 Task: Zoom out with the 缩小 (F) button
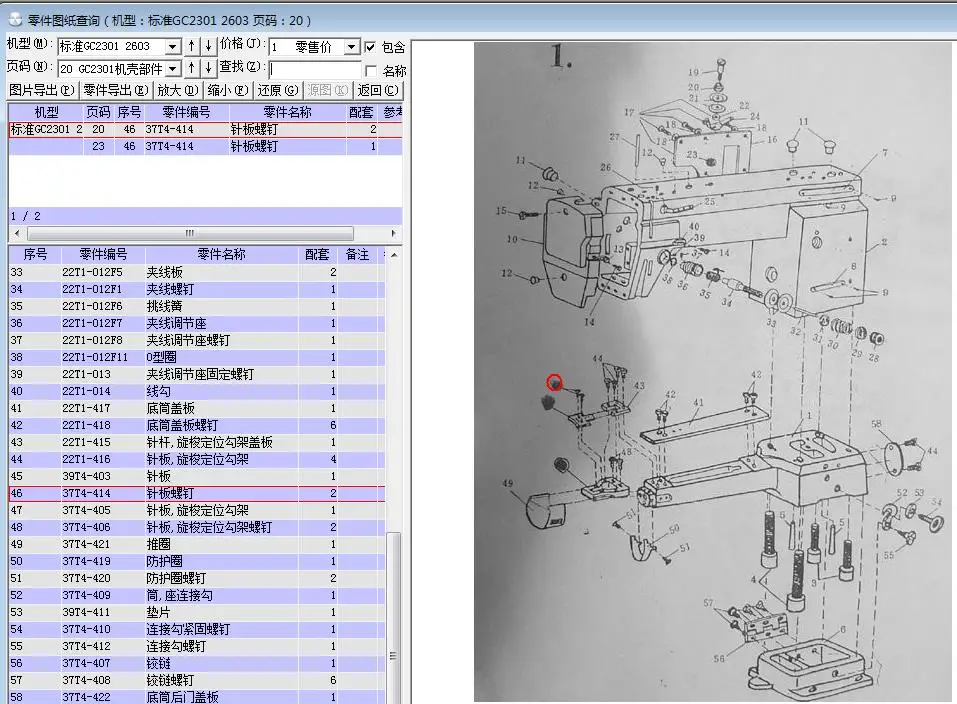228,90
